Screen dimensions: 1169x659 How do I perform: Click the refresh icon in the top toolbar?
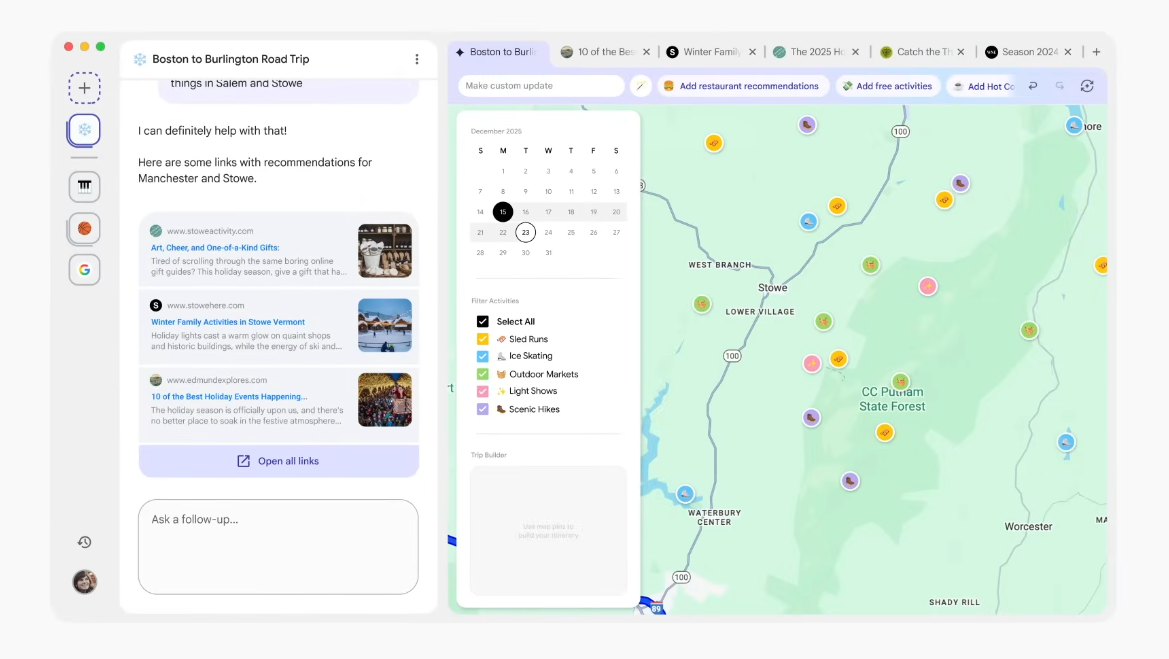[x=1087, y=86]
